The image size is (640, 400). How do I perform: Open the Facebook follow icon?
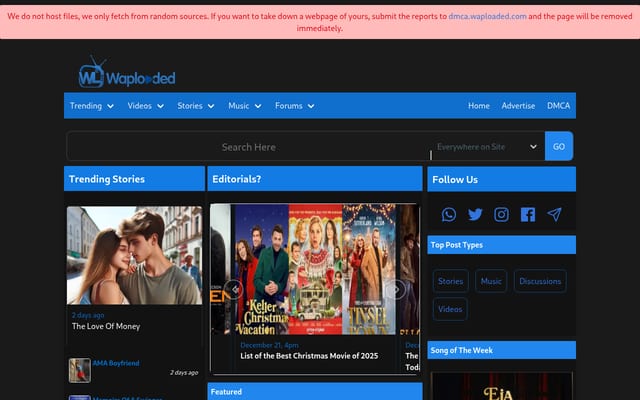click(x=528, y=214)
